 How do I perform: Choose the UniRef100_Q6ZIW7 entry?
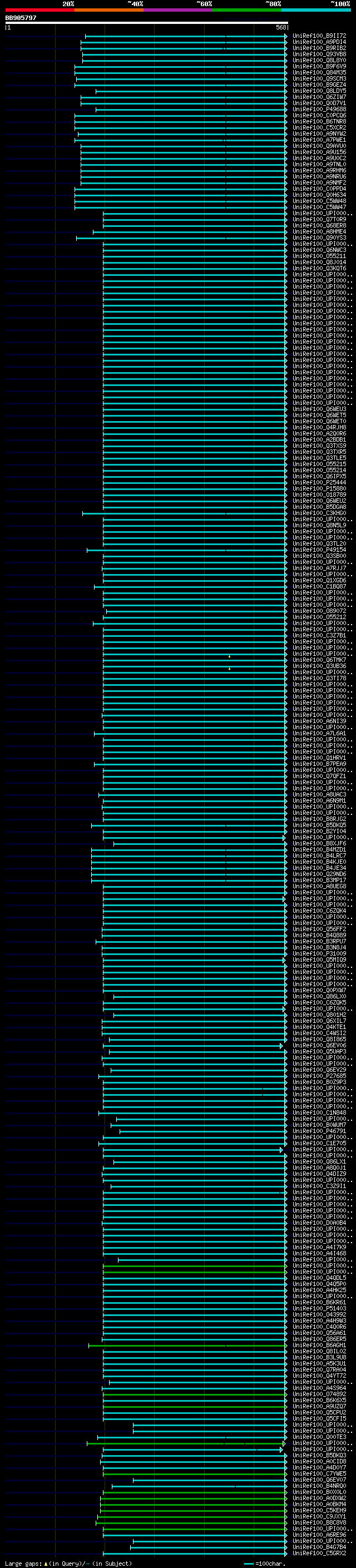coord(319,97)
